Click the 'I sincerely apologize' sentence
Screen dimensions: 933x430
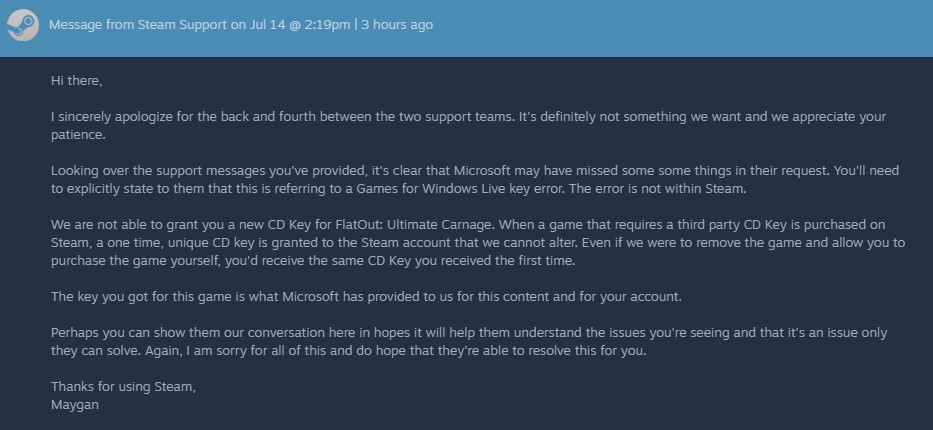pyautogui.click(x=283, y=117)
